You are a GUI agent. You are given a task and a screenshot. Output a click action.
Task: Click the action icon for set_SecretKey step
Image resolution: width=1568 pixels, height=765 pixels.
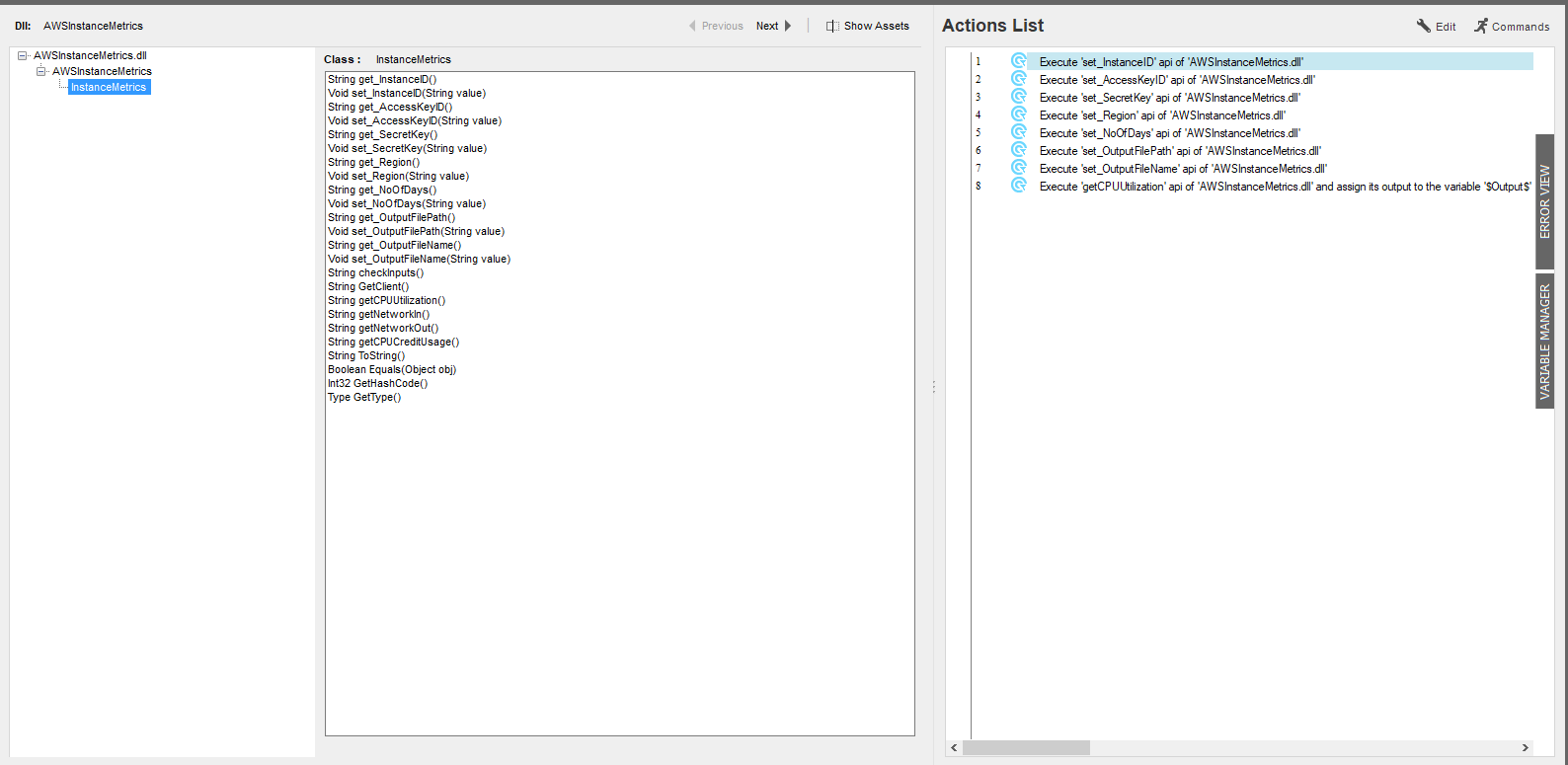pos(1018,97)
